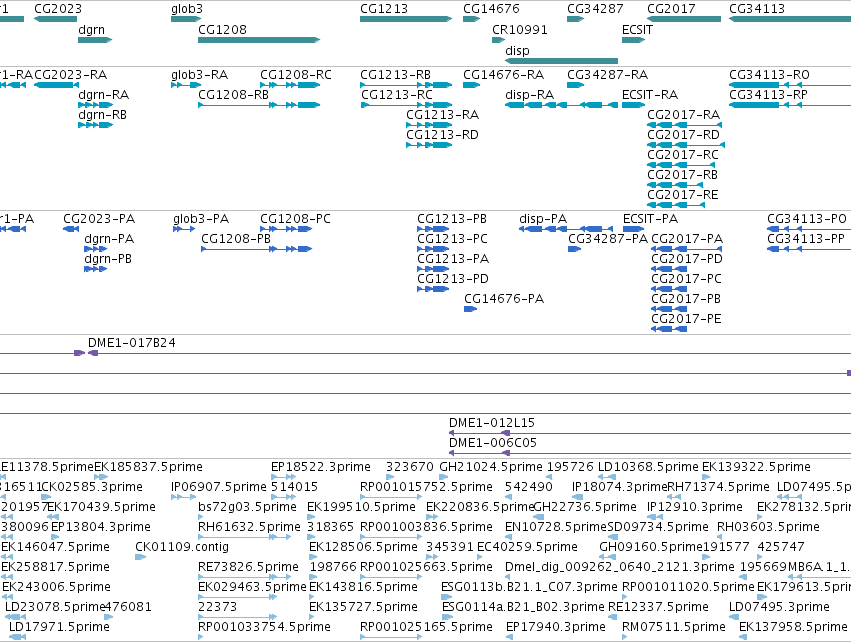Select the CG2017-RD transcript label
Viewport: 851px width, 642px height.
[683, 135]
